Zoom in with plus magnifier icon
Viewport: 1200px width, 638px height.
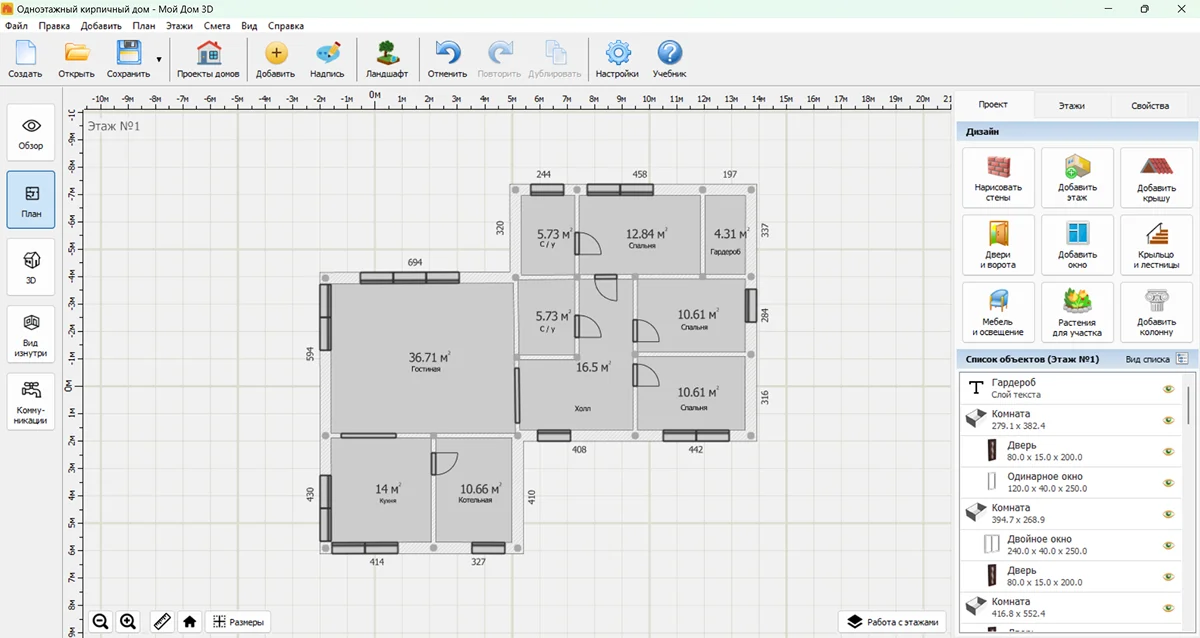[x=128, y=621]
